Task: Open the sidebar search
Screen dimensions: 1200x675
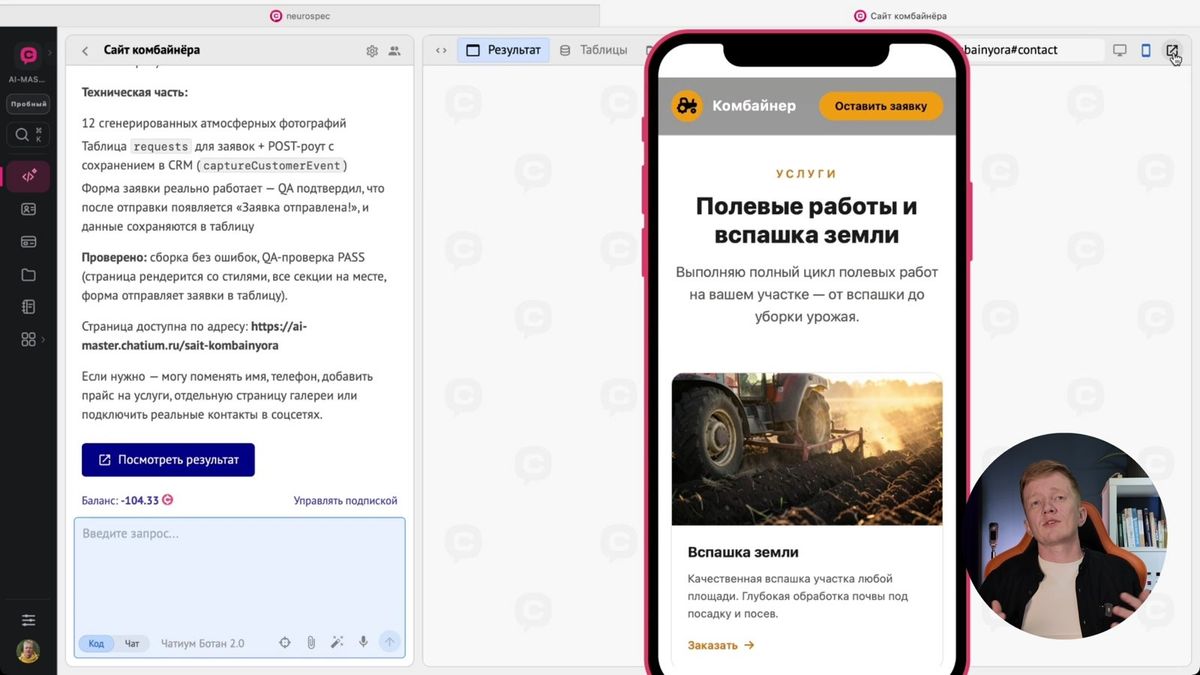Action: coord(28,134)
